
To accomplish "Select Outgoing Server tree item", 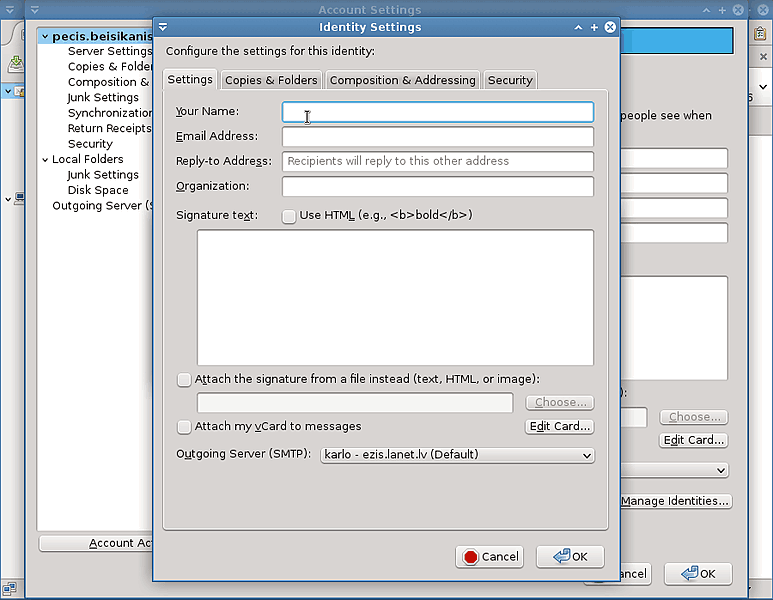I will tap(102, 206).
